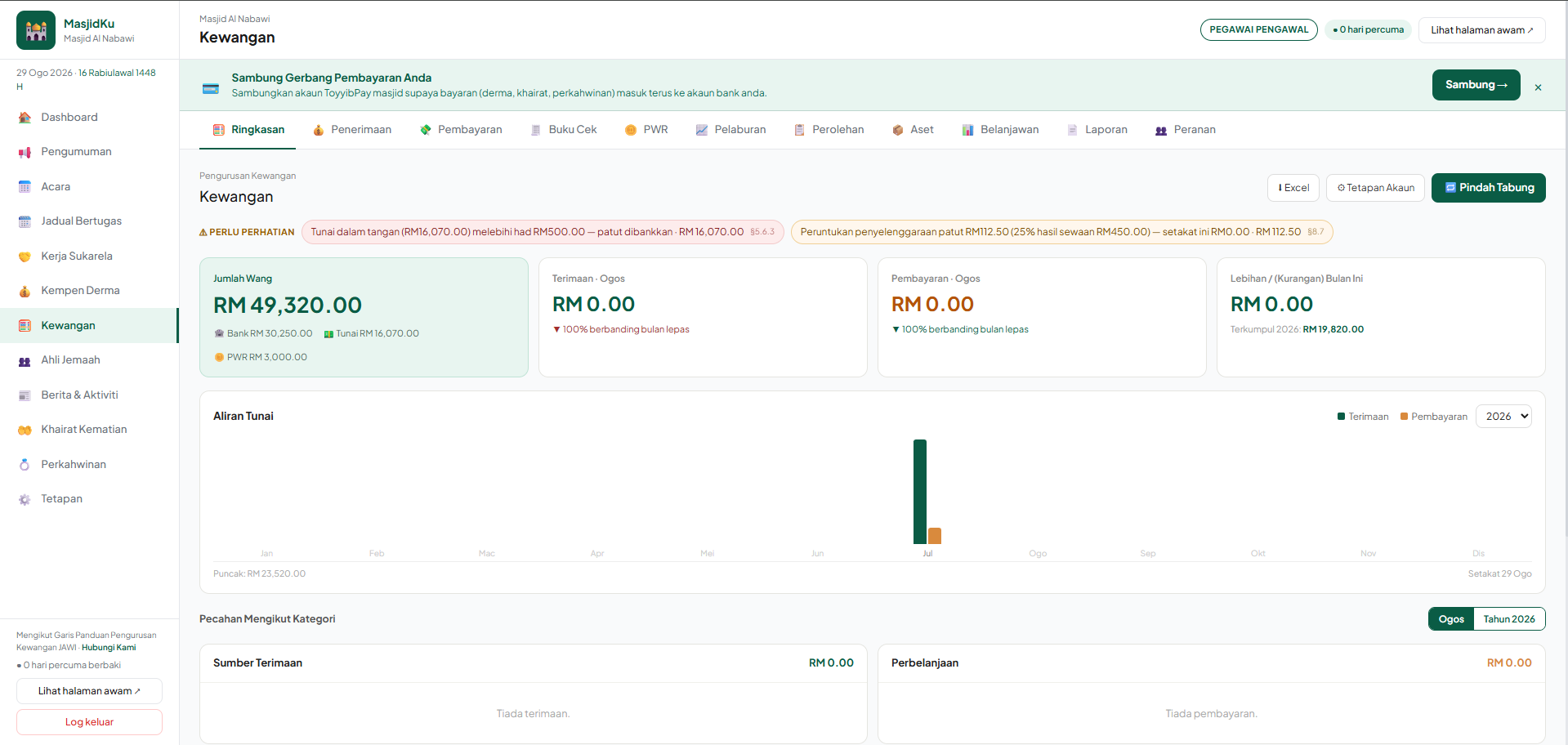The image size is (1568, 745).
Task: Open Acara via its calendar icon
Action: click(25, 187)
